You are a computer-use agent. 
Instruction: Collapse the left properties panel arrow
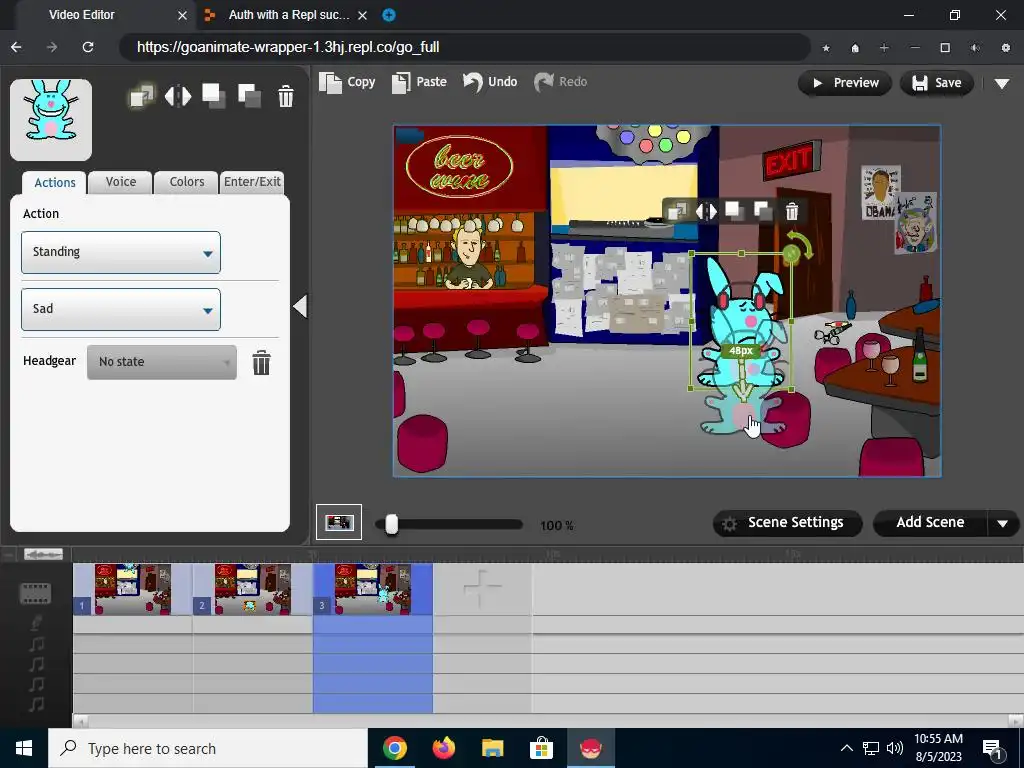[x=300, y=306]
